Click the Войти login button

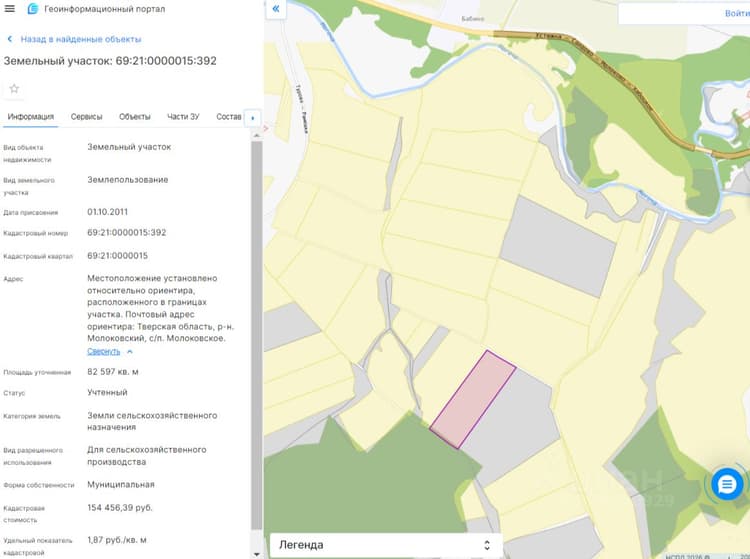click(x=737, y=13)
